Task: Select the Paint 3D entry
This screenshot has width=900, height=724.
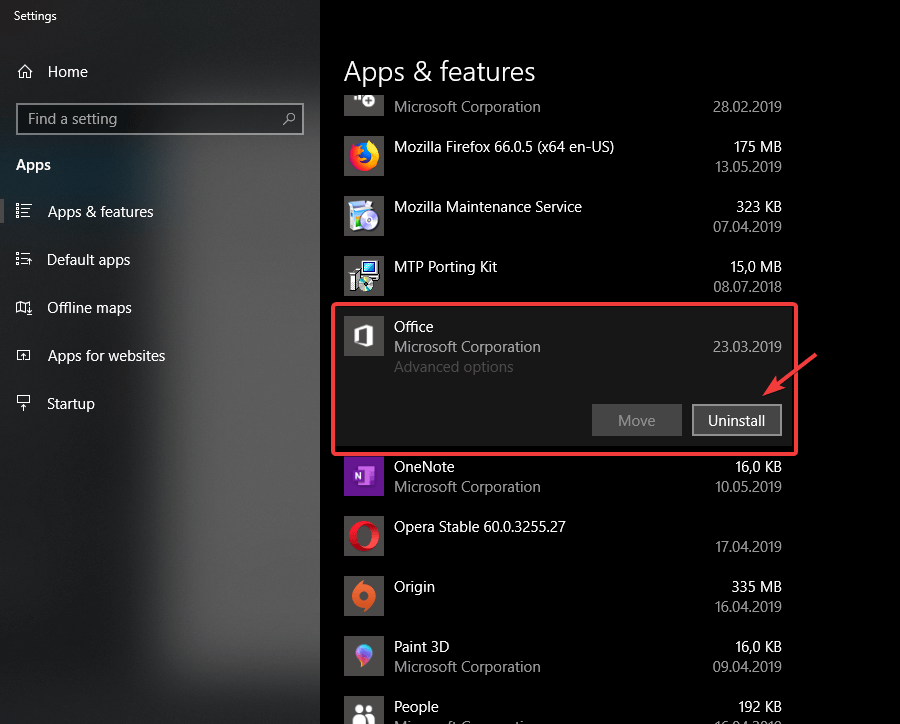Action: tap(562, 656)
